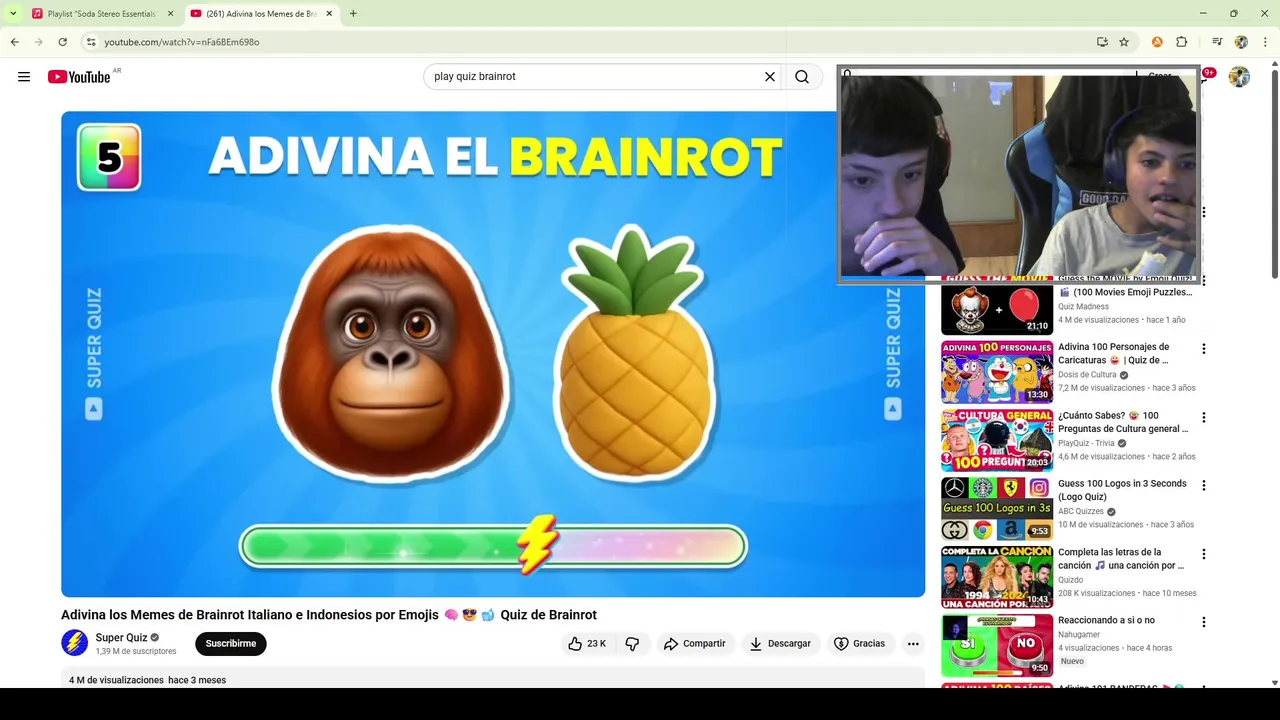
Task: Open options menu for ¿Cuánto Sabes? video
Action: point(1204,417)
